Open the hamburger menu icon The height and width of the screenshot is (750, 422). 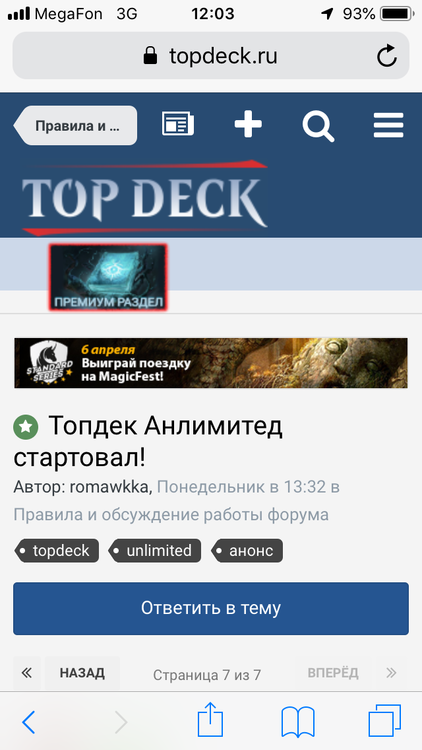[389, 125]
